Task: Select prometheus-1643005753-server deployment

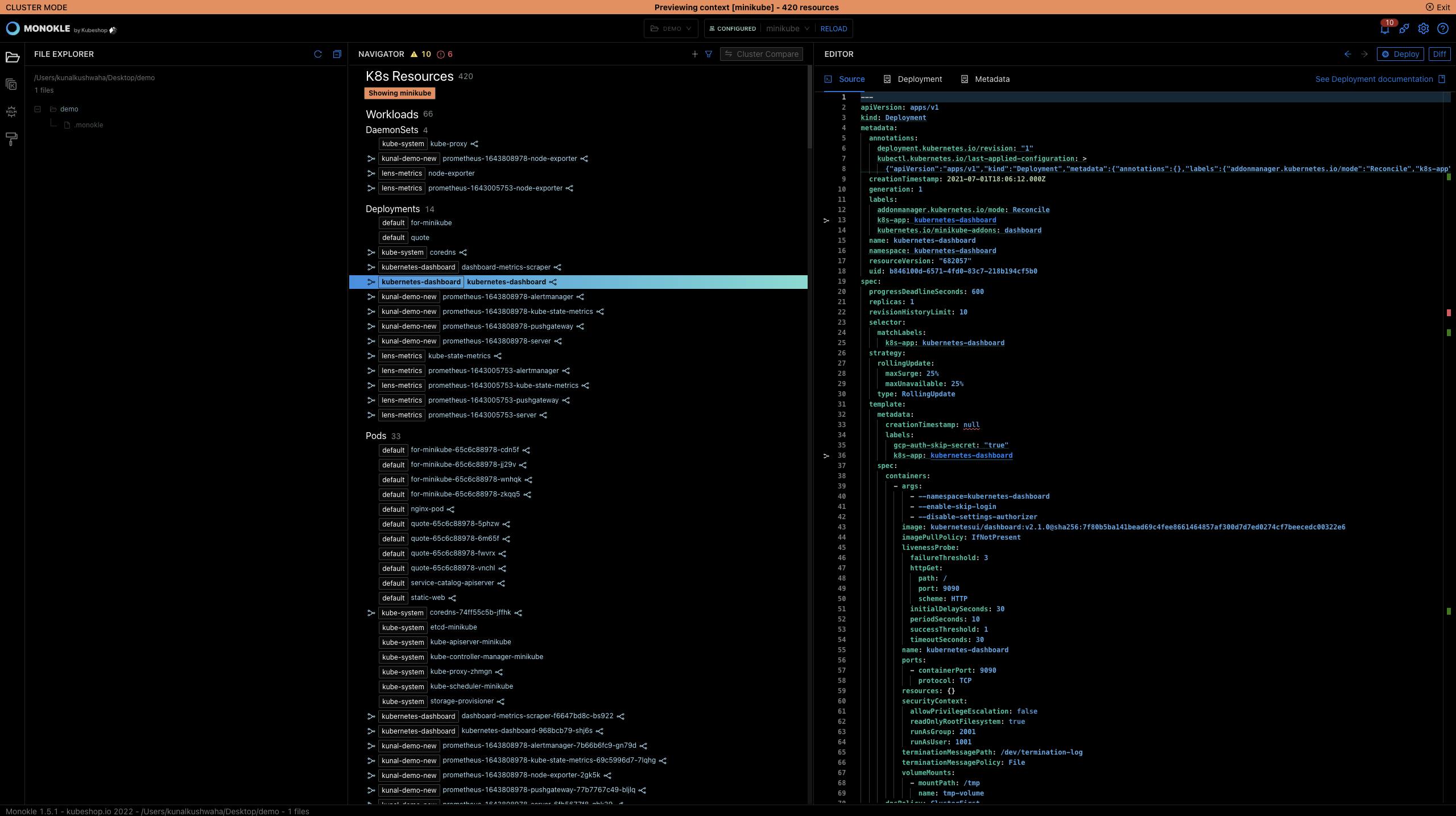Action: (482, 415)
